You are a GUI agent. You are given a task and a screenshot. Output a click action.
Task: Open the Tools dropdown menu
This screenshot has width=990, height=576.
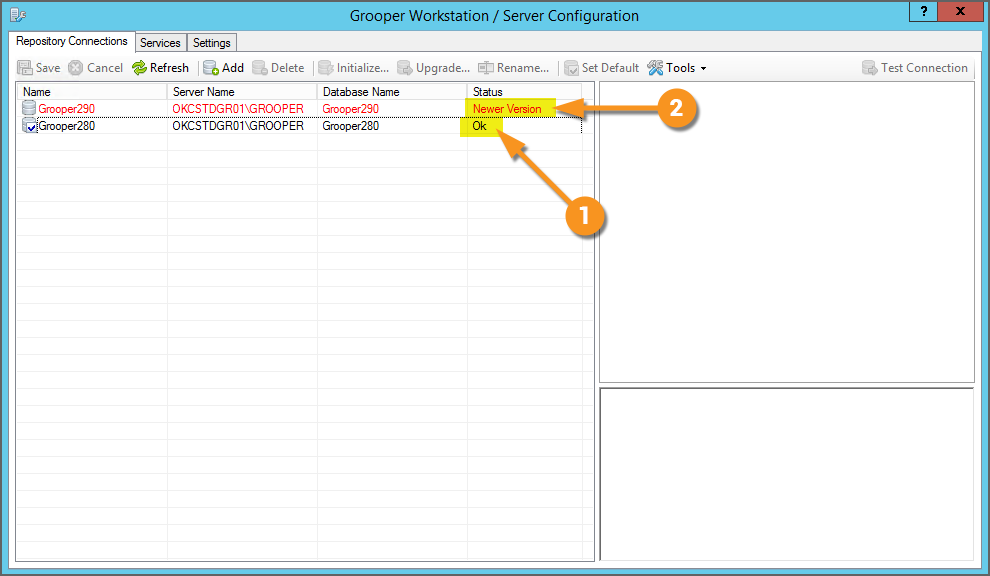[677, 68]
